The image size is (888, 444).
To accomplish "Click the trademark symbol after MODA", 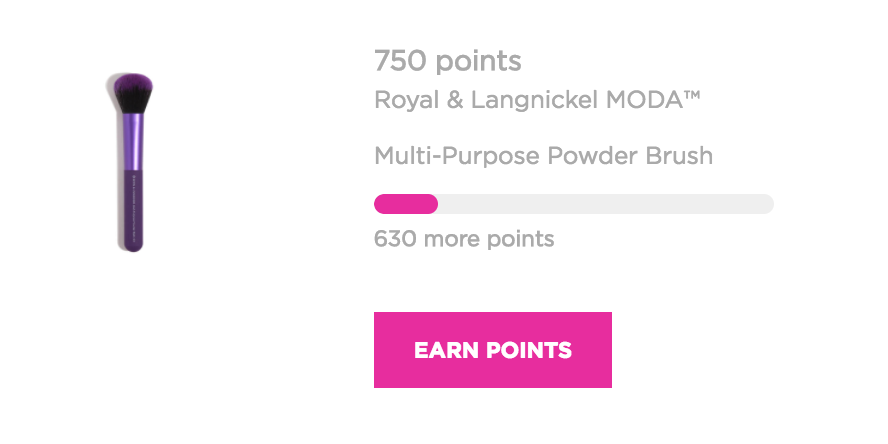I will click(692, 95).
